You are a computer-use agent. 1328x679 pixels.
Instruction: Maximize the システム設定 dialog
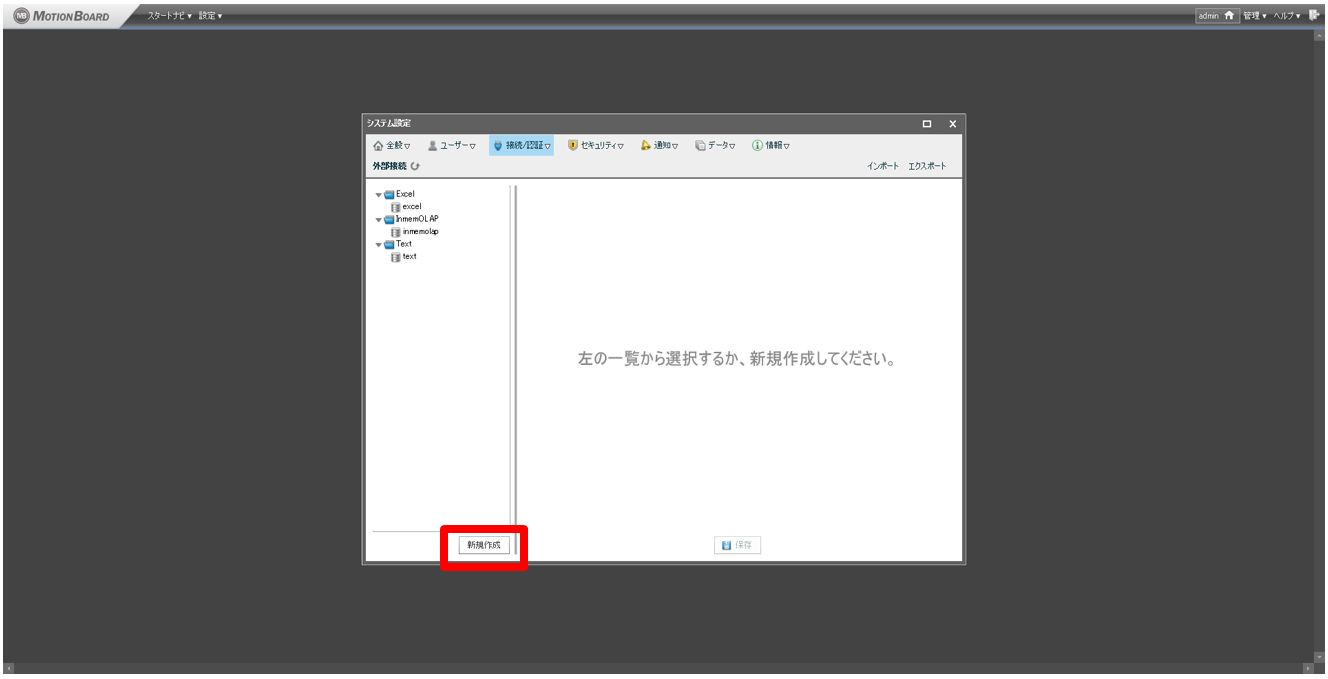pyautogui.click(x=927, y=123)
